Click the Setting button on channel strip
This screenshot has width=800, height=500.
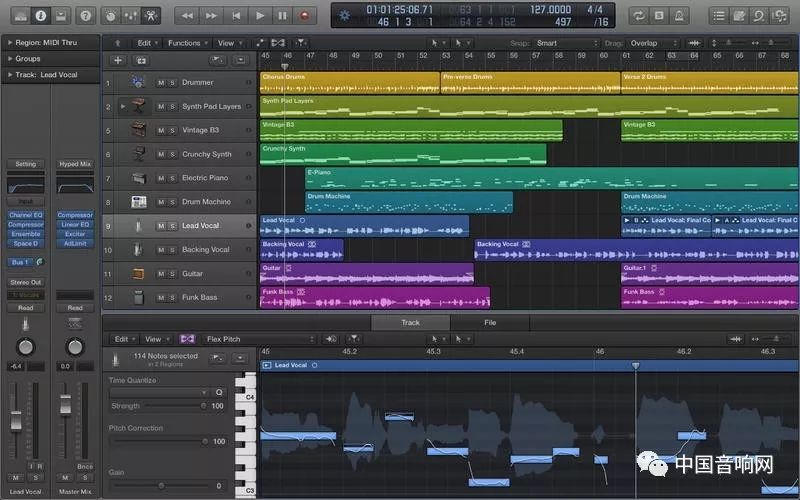[x=25, y=164]
